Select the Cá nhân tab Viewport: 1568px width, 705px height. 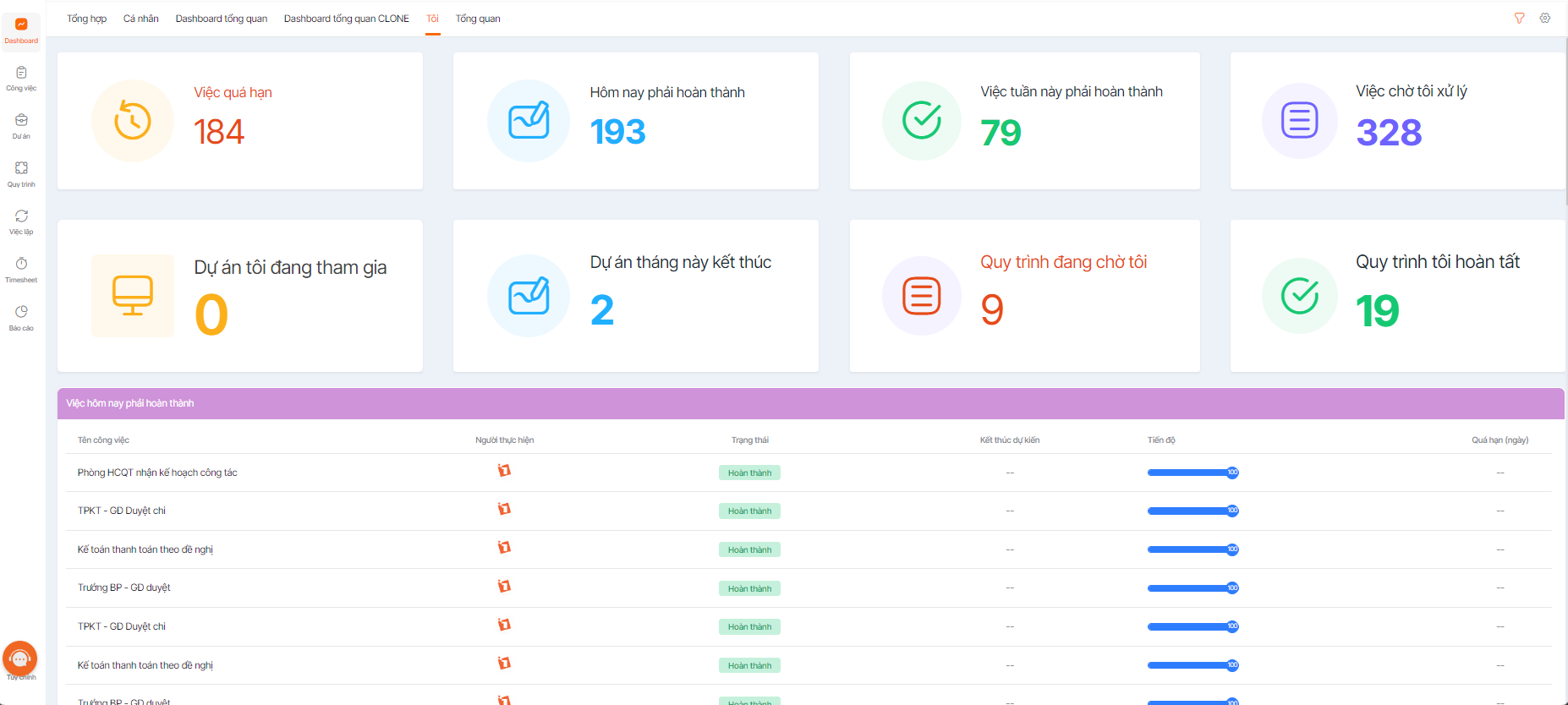[141, 19]
